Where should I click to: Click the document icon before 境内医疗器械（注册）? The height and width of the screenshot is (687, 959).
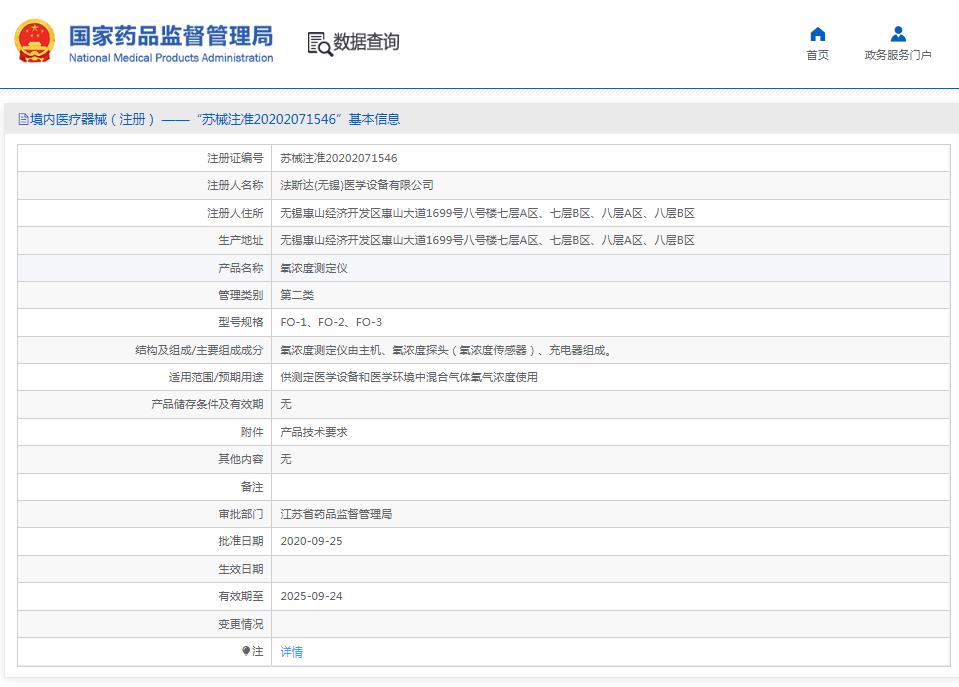click(x=23, y=119)
